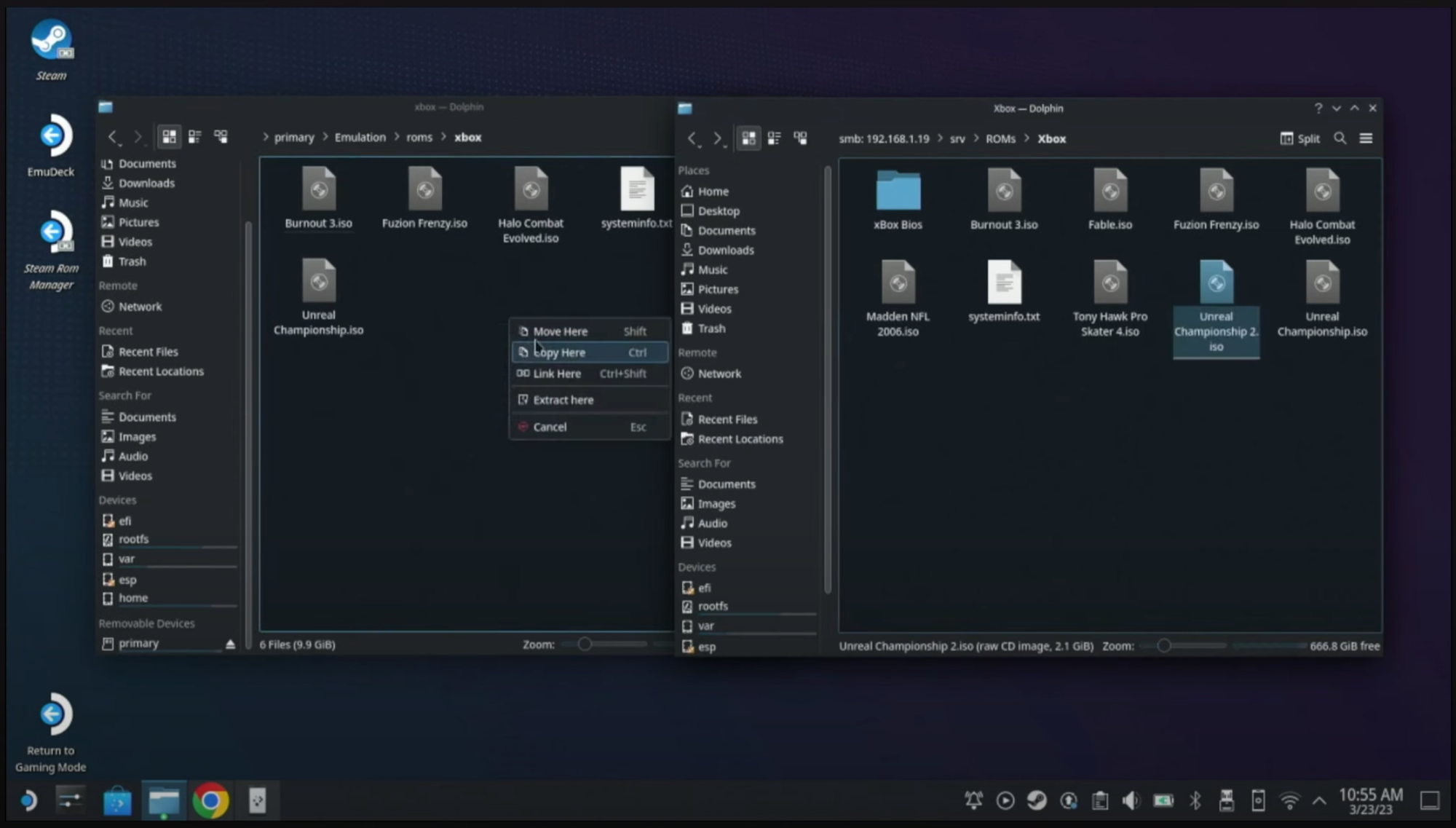Open rootfs device in left sidebar
This screenshot has width=1456, height=828.
pyautogui.click(x=169, y=540)
